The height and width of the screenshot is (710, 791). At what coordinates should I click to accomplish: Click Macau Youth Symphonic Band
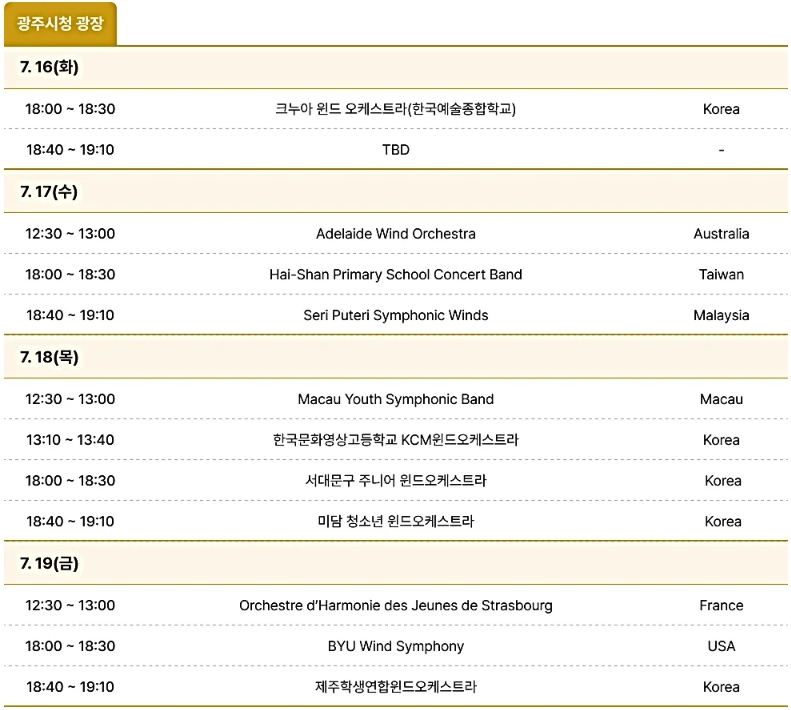coord(396,399)
